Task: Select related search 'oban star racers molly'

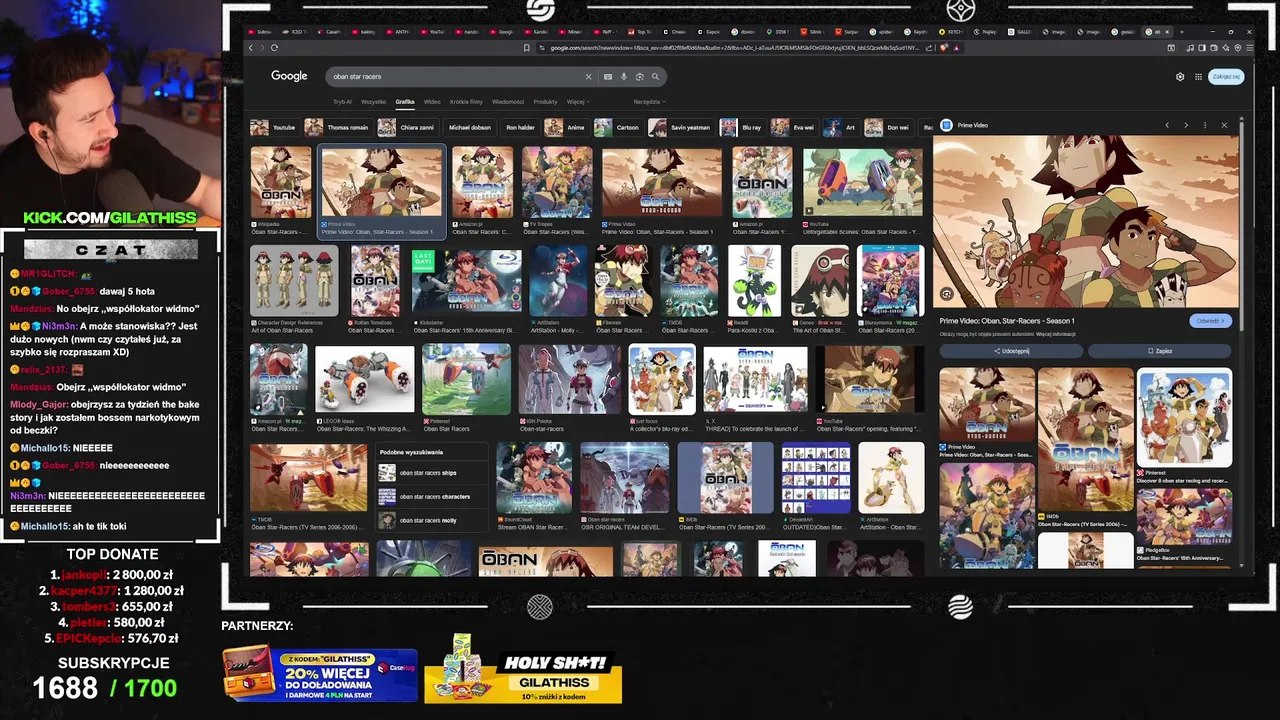Action: pos(433,521)
